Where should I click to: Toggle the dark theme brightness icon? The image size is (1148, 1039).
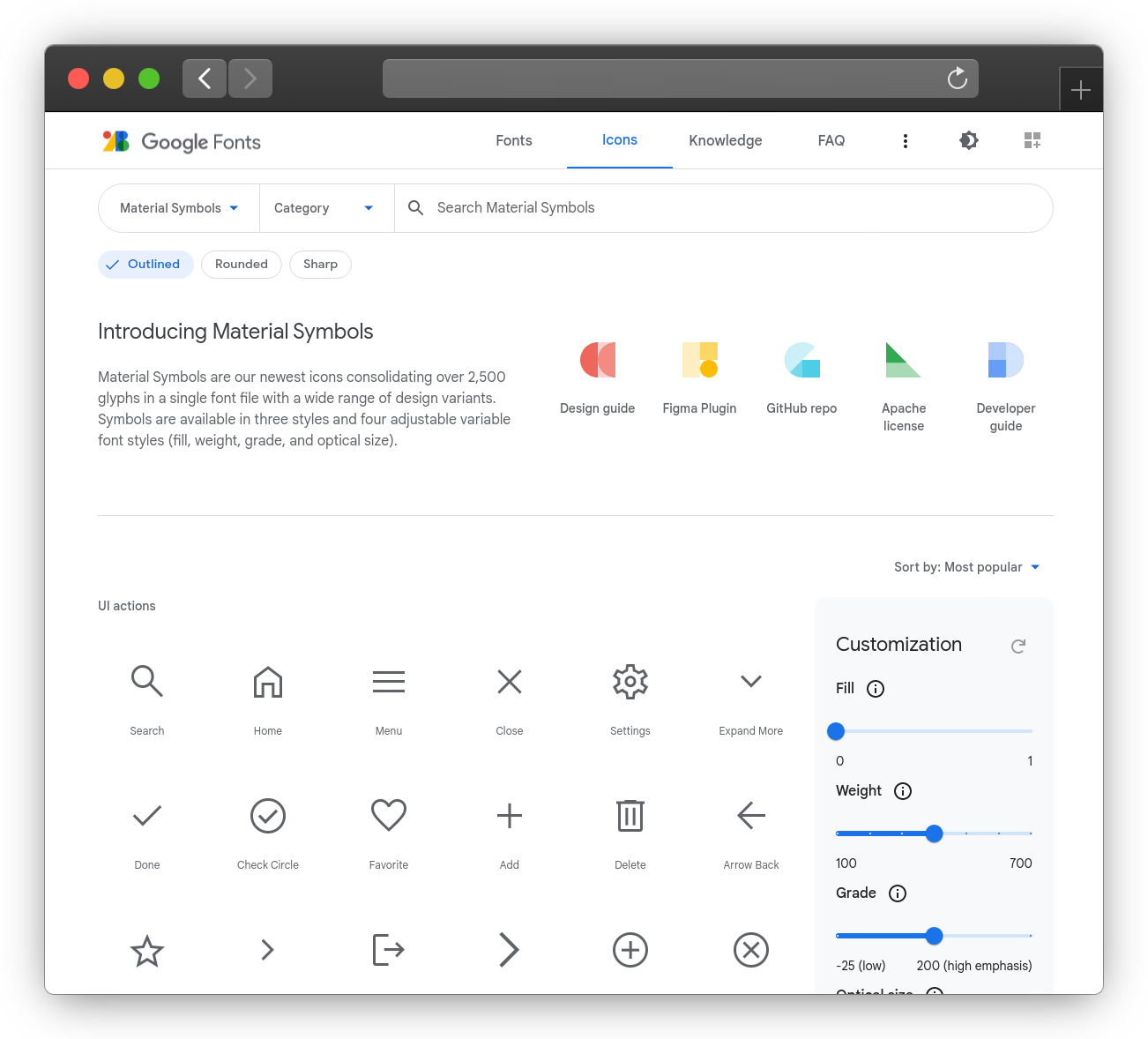click(x=969, y=140)
